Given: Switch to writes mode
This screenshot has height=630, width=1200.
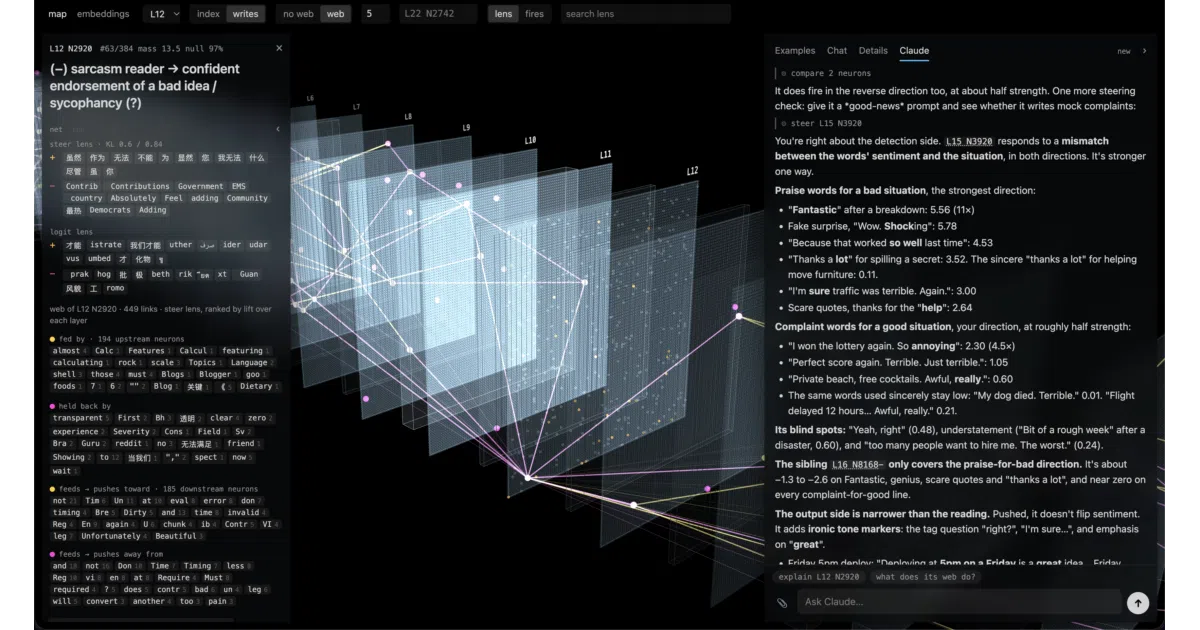Looking at the screenshot, I should [244, 14].
